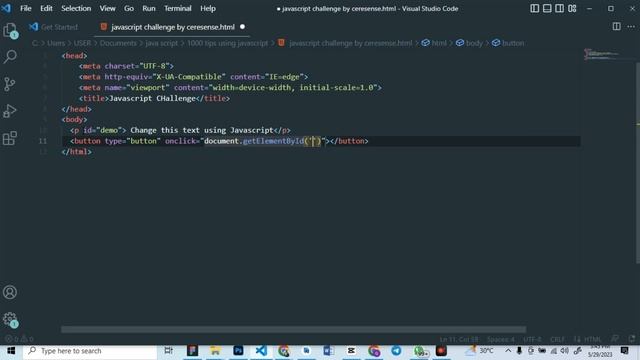Screen dimensions: 640x360
Task: Select the html file name breadcrumb
Action: click(351, 43)
